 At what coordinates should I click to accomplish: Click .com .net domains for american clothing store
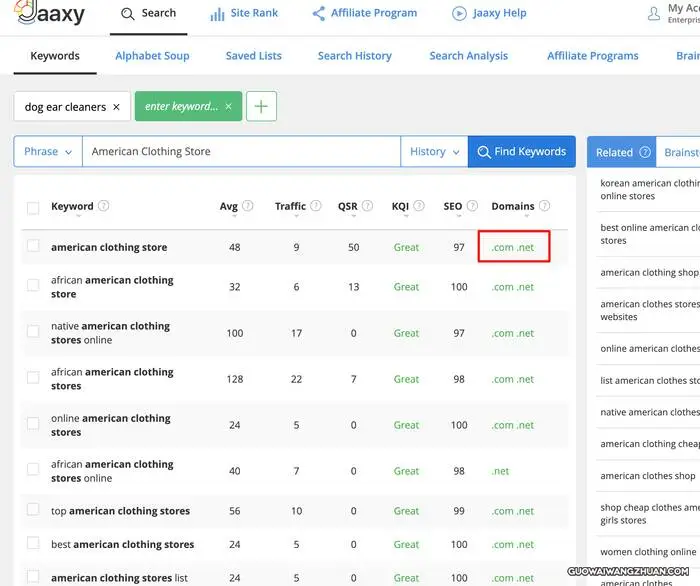point(512,247)
